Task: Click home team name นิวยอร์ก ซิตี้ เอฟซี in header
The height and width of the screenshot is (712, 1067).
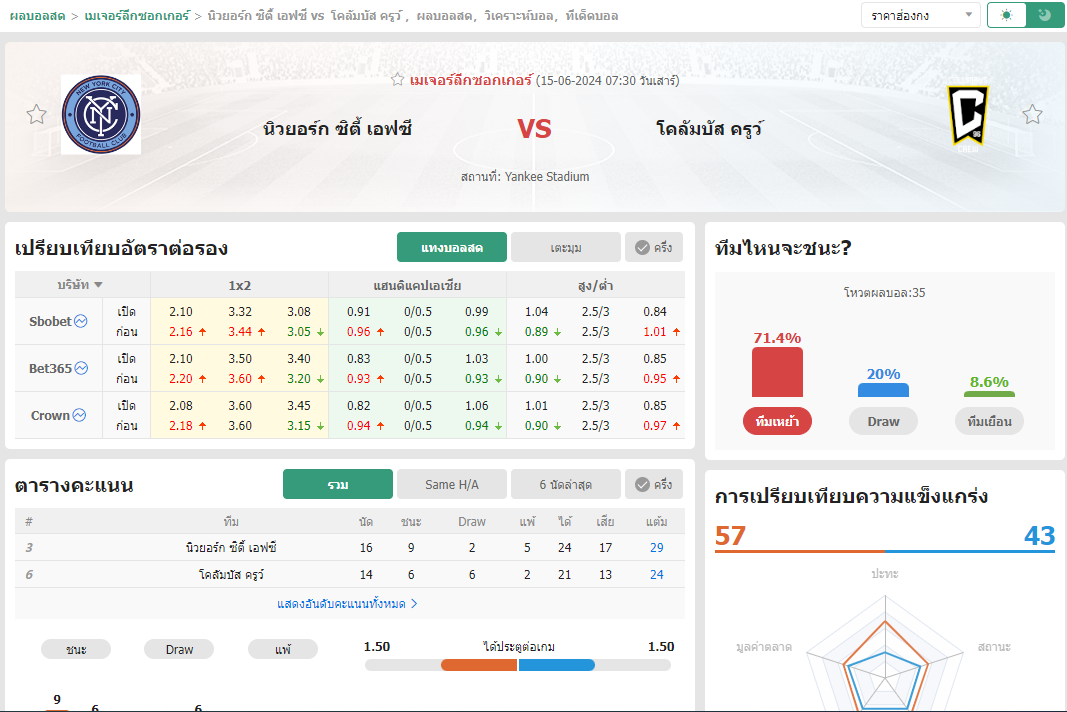Action: tap(338, 128)
